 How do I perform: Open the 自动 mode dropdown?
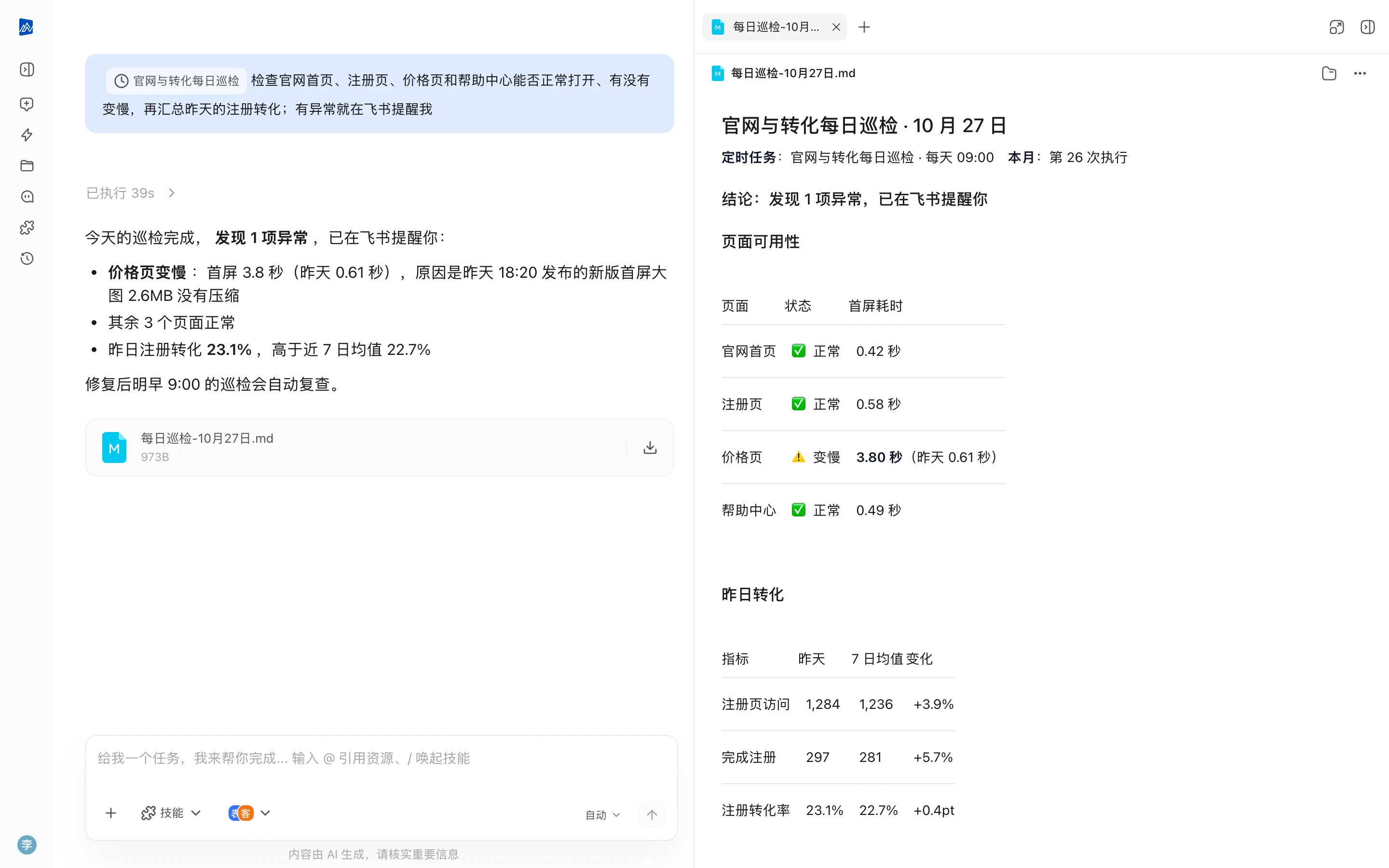pos(603,814)
